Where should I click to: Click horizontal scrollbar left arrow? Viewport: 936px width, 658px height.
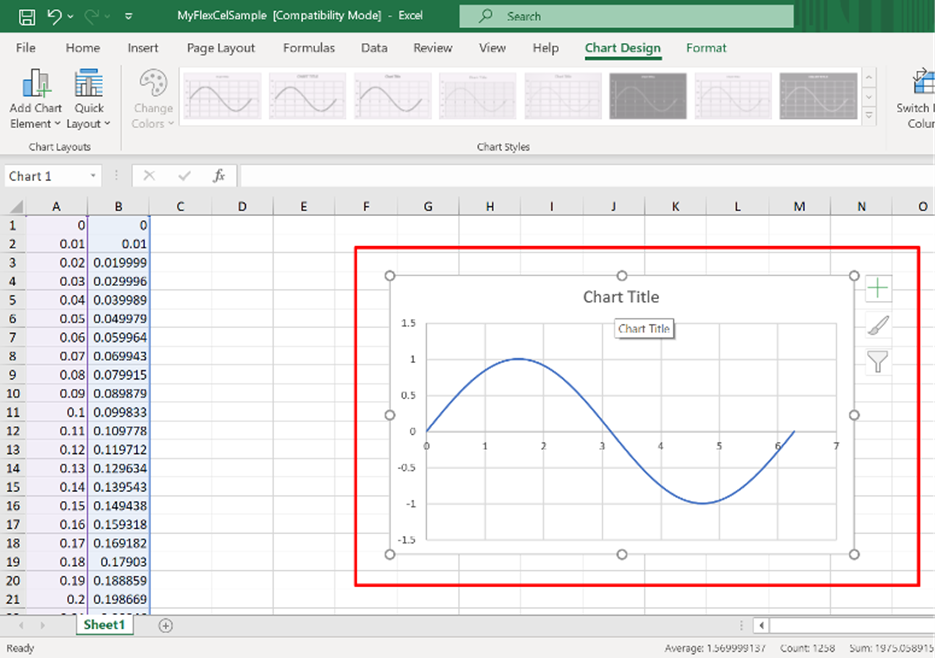(761, 625)
